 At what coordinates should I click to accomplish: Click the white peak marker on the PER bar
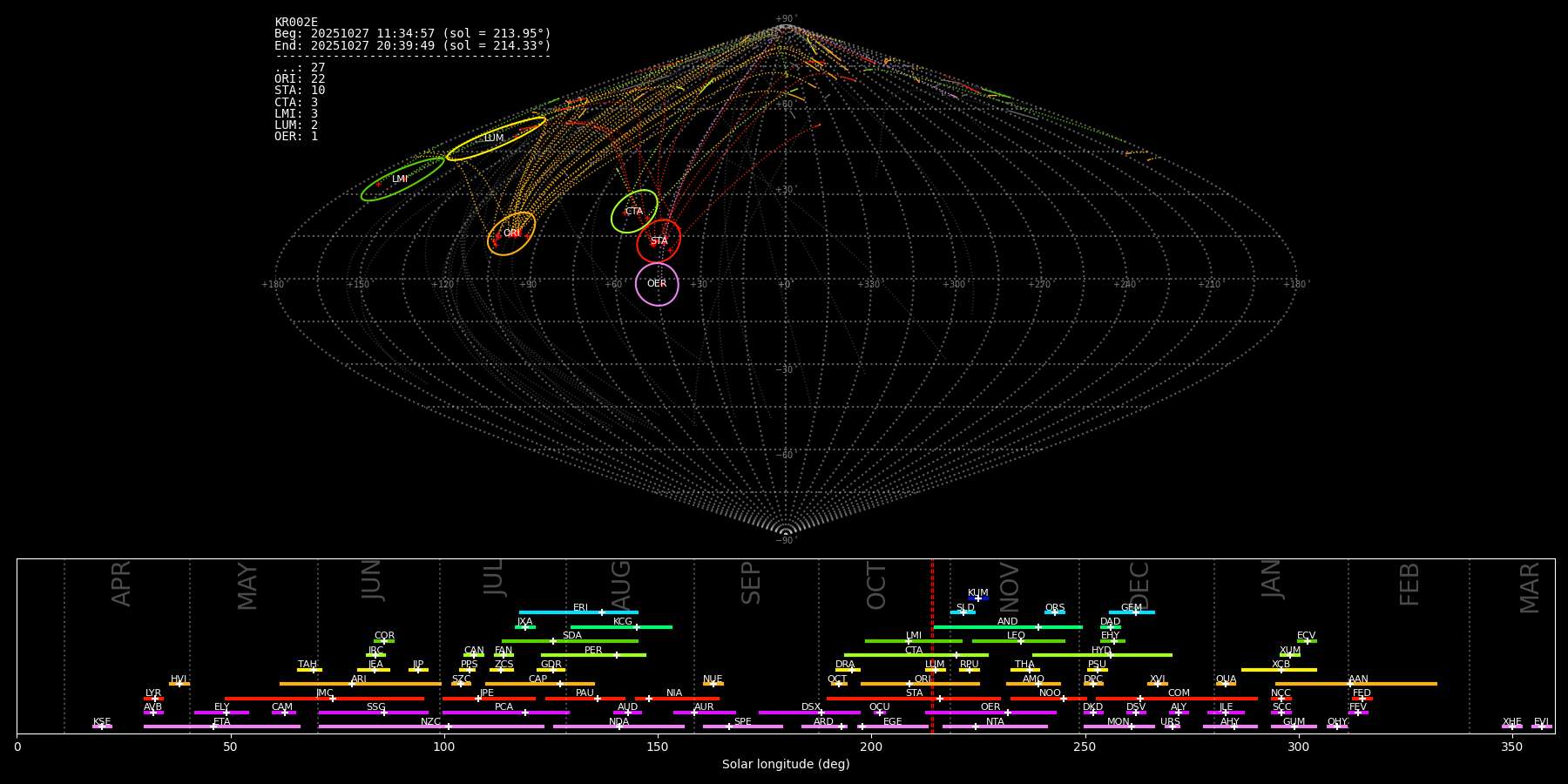617,655
